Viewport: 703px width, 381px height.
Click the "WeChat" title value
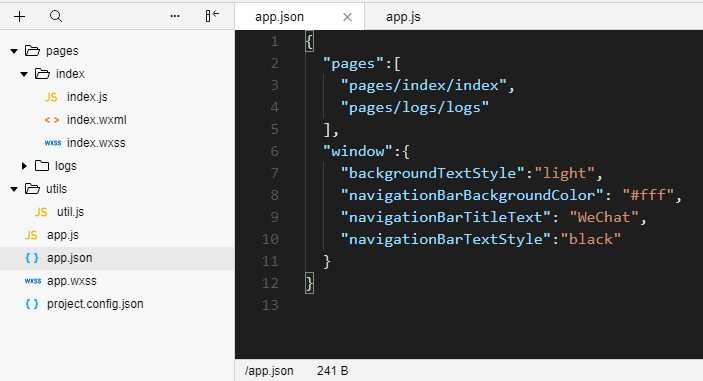coord(604,217)
